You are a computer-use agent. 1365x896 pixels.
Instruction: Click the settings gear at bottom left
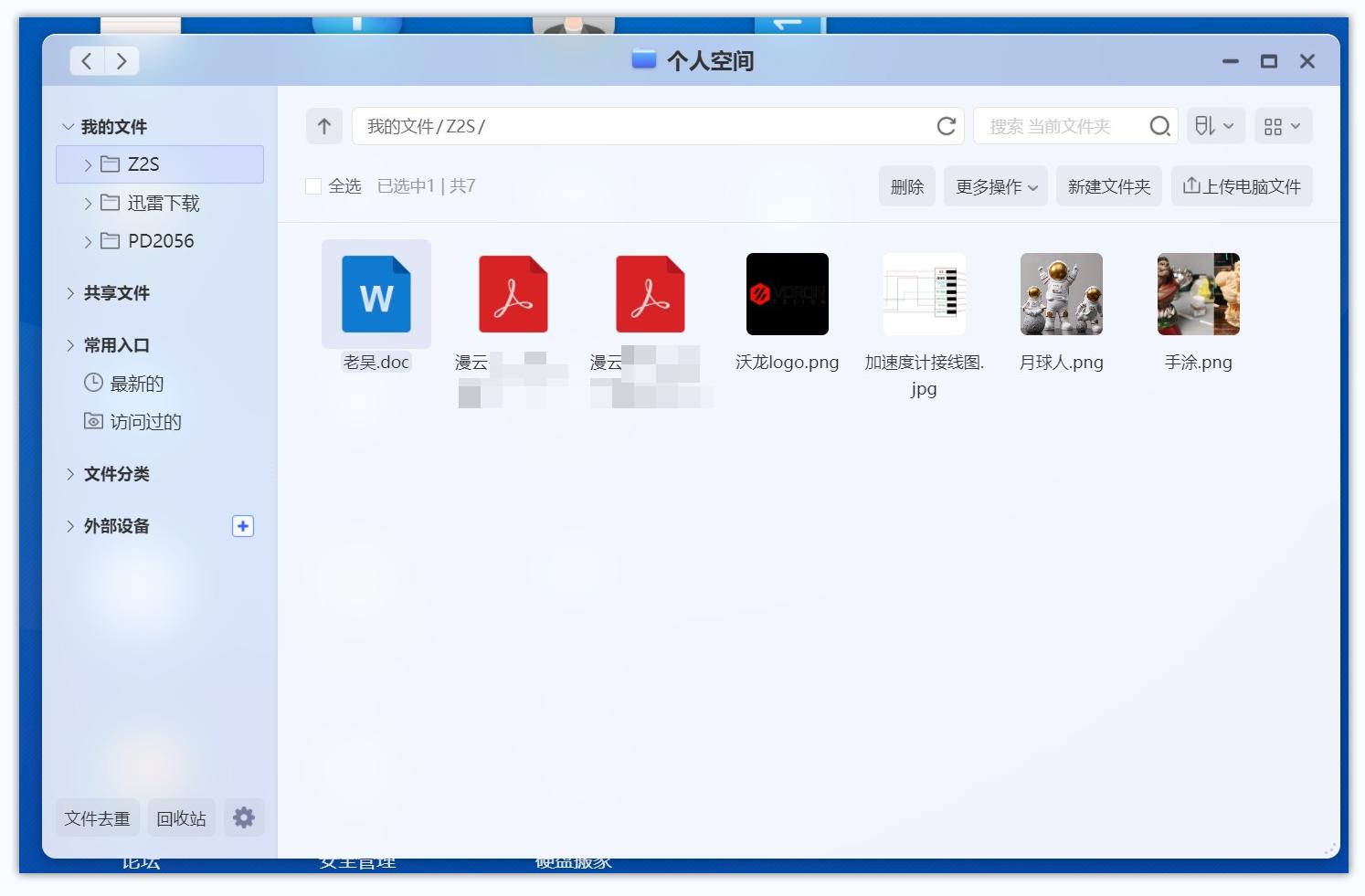[x=243, y=817]
